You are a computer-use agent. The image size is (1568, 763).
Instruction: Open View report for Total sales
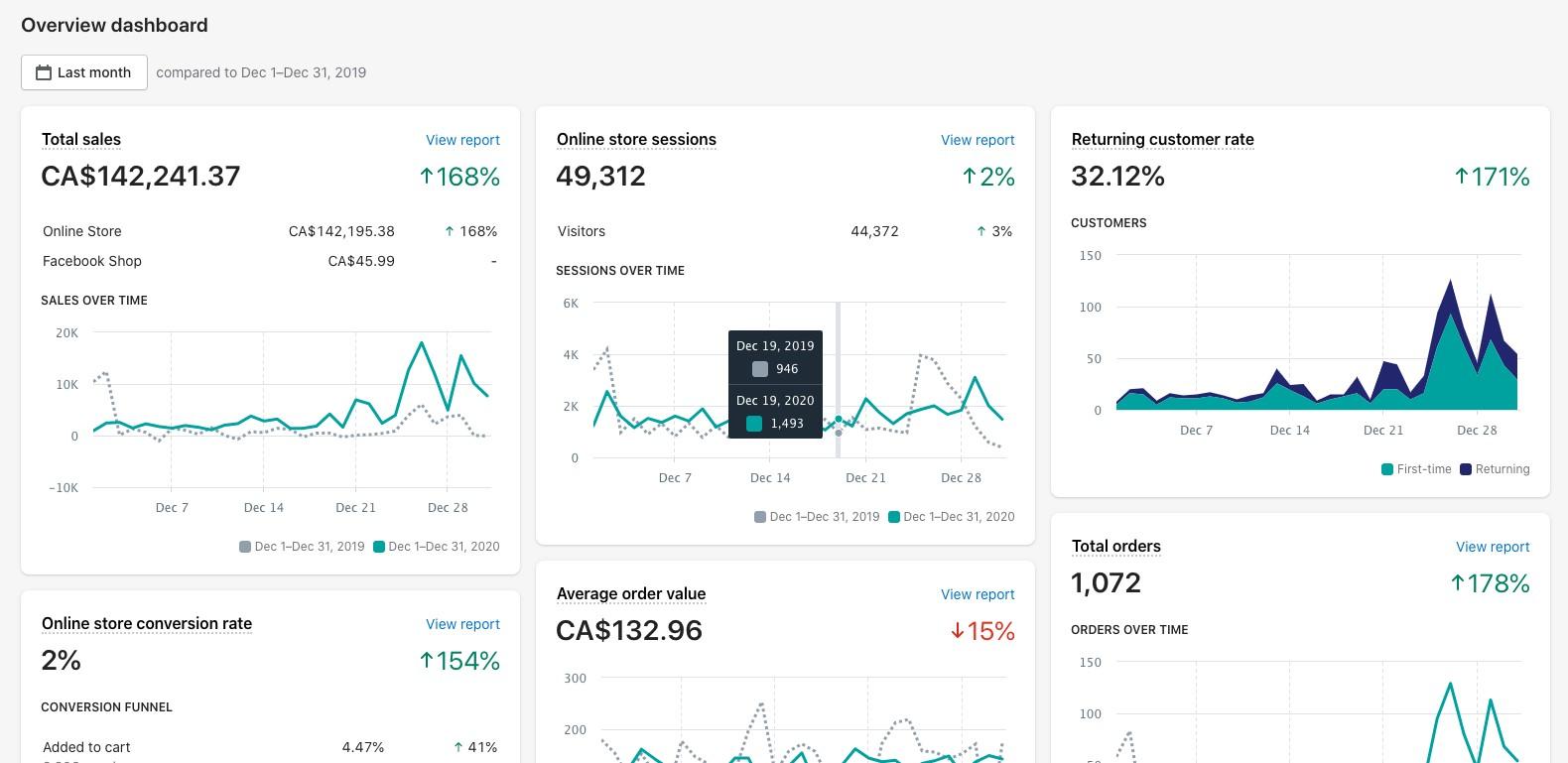[x=462, y=140]
